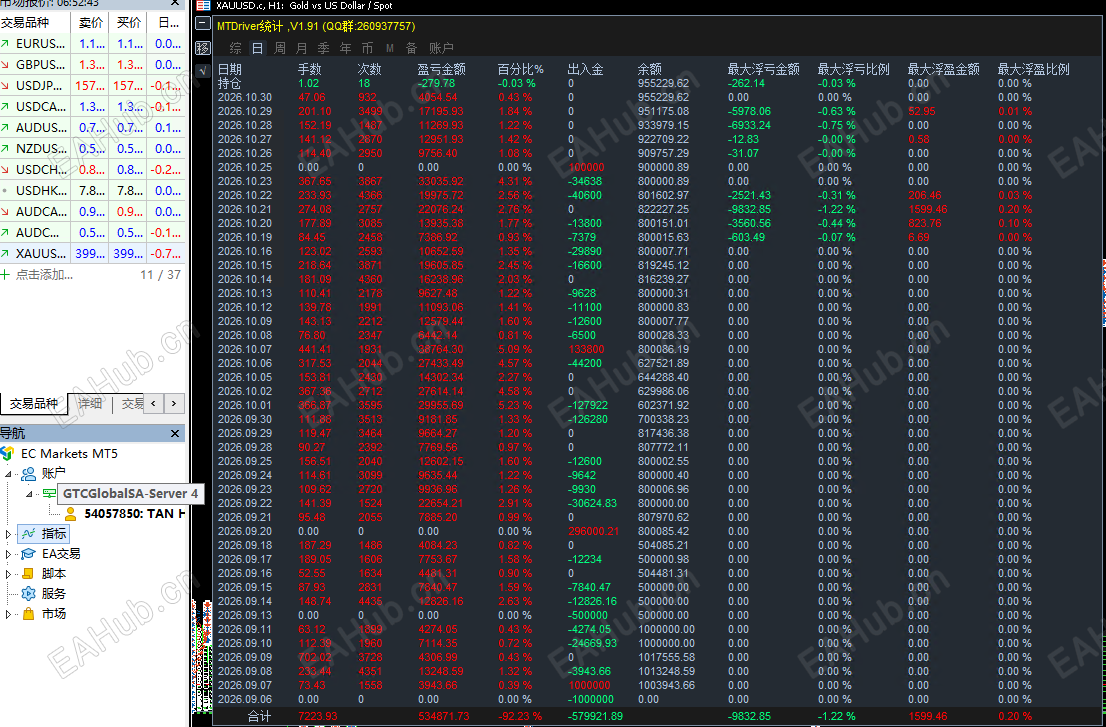
Task: Click the up arrow icon beside NZDUS row
Action: 6,149
